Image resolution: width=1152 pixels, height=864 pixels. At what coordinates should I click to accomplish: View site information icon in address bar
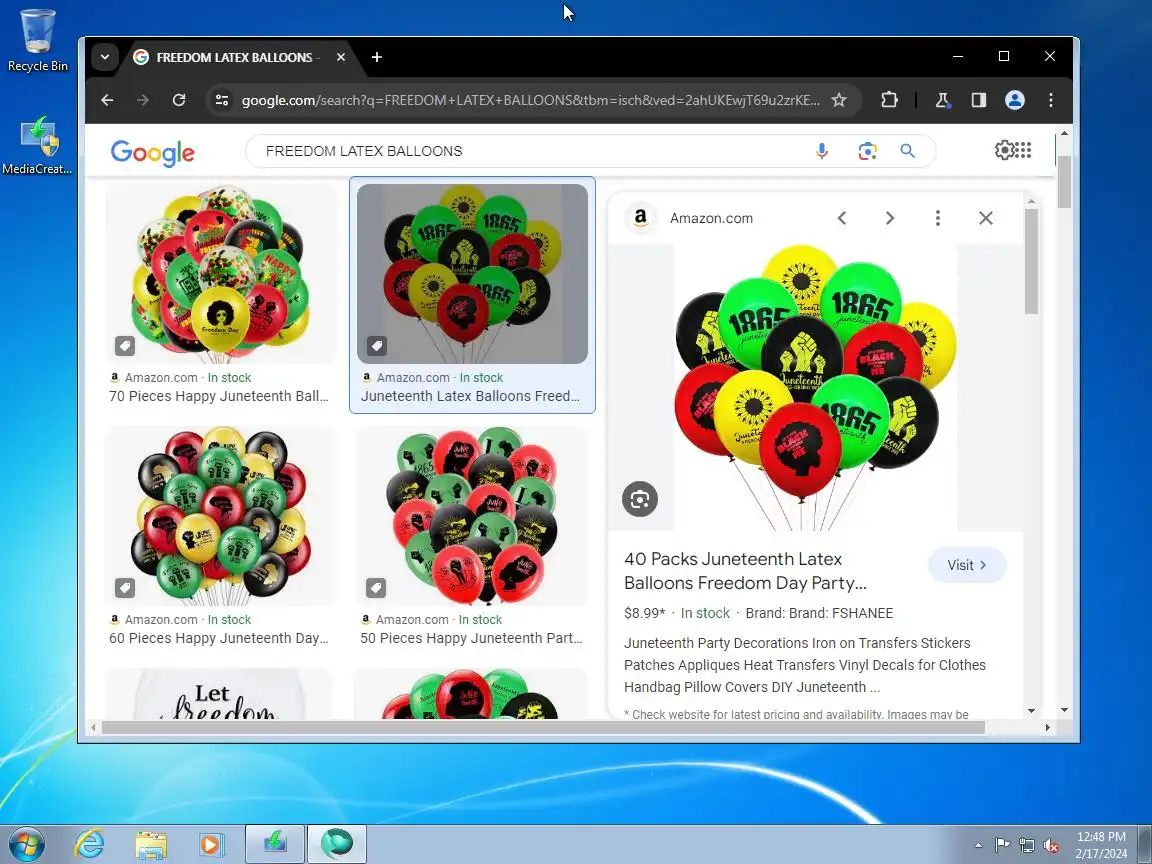(x=222, y=100)
